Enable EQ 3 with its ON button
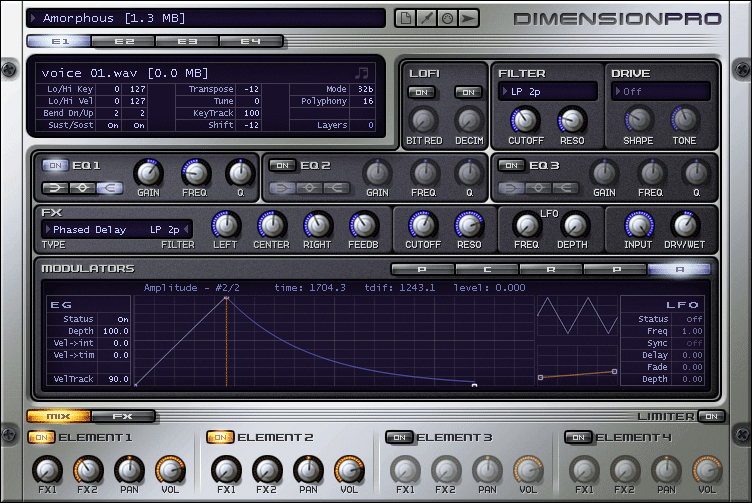Screen dimensions: 752x503 tap(511, 165)
